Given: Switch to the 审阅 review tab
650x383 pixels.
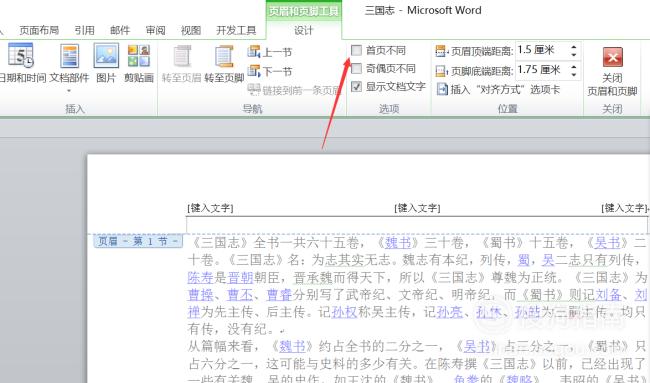Looking at the screenshot, I should [155, 30].
